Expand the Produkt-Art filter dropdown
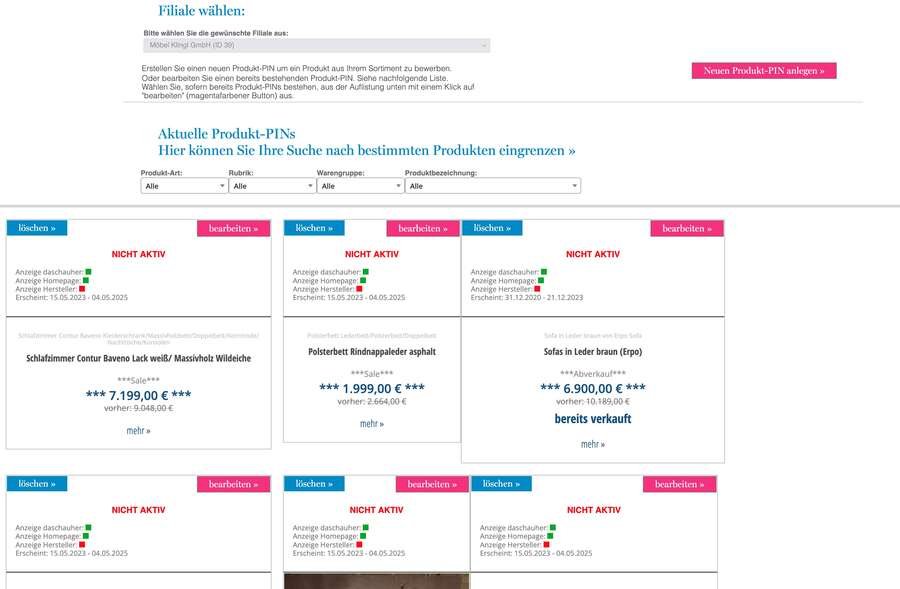 [184, 186]
